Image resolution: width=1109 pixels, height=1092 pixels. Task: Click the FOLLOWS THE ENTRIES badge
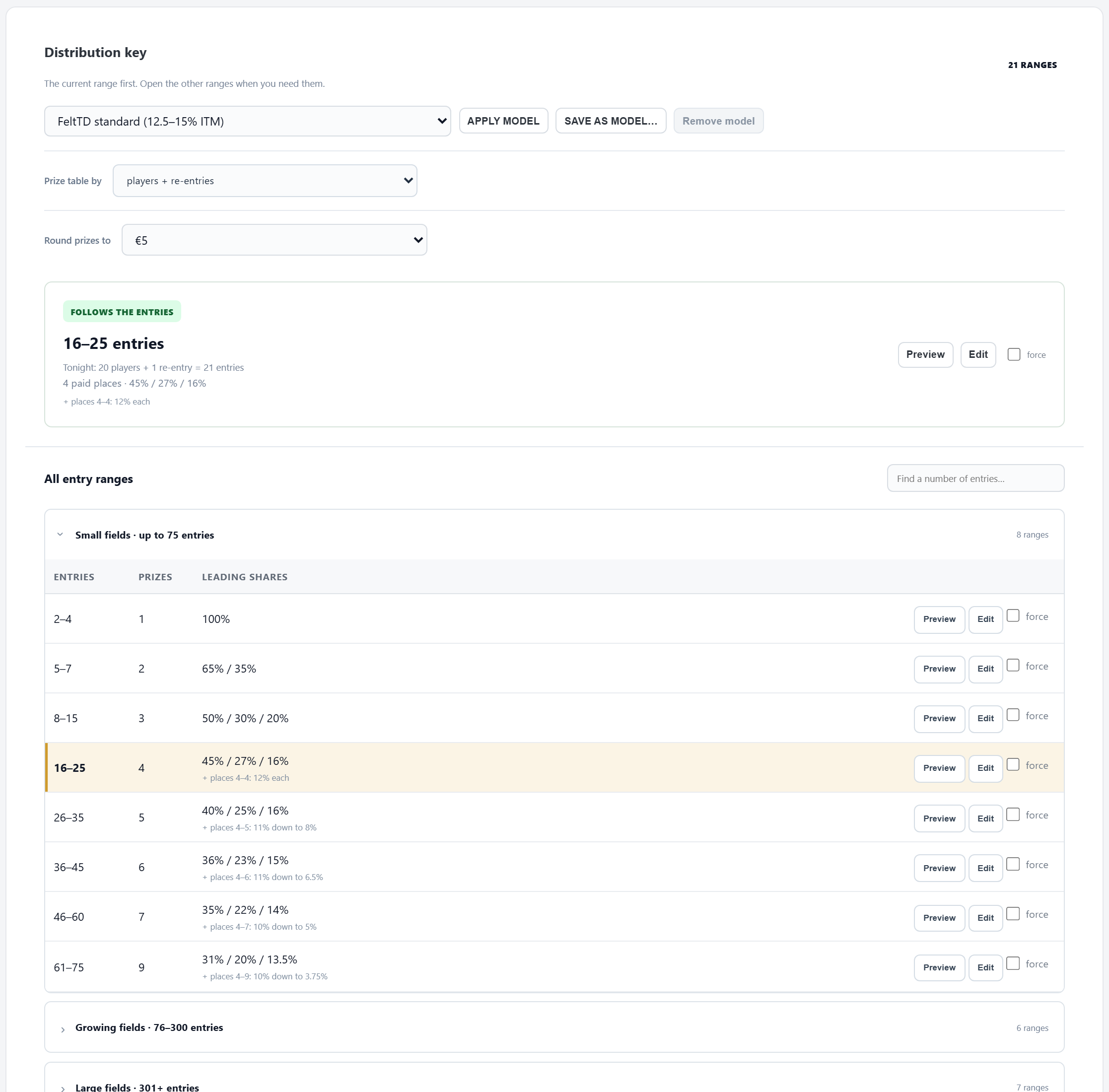pyautogui.click(x=122, y=312)
